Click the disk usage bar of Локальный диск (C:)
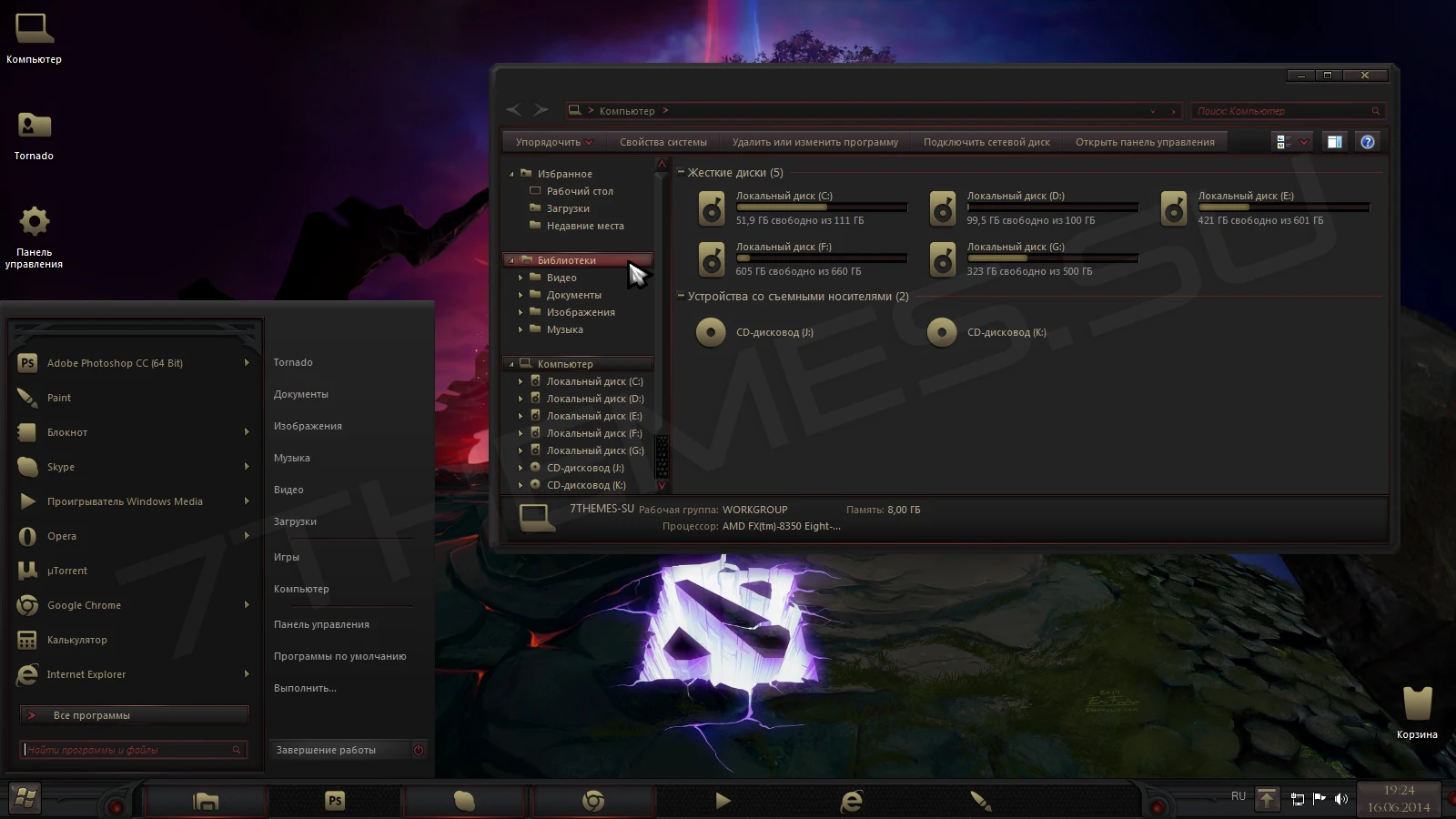The width and height of the screenshot is (1456, 819). click(x=820, y=207)
